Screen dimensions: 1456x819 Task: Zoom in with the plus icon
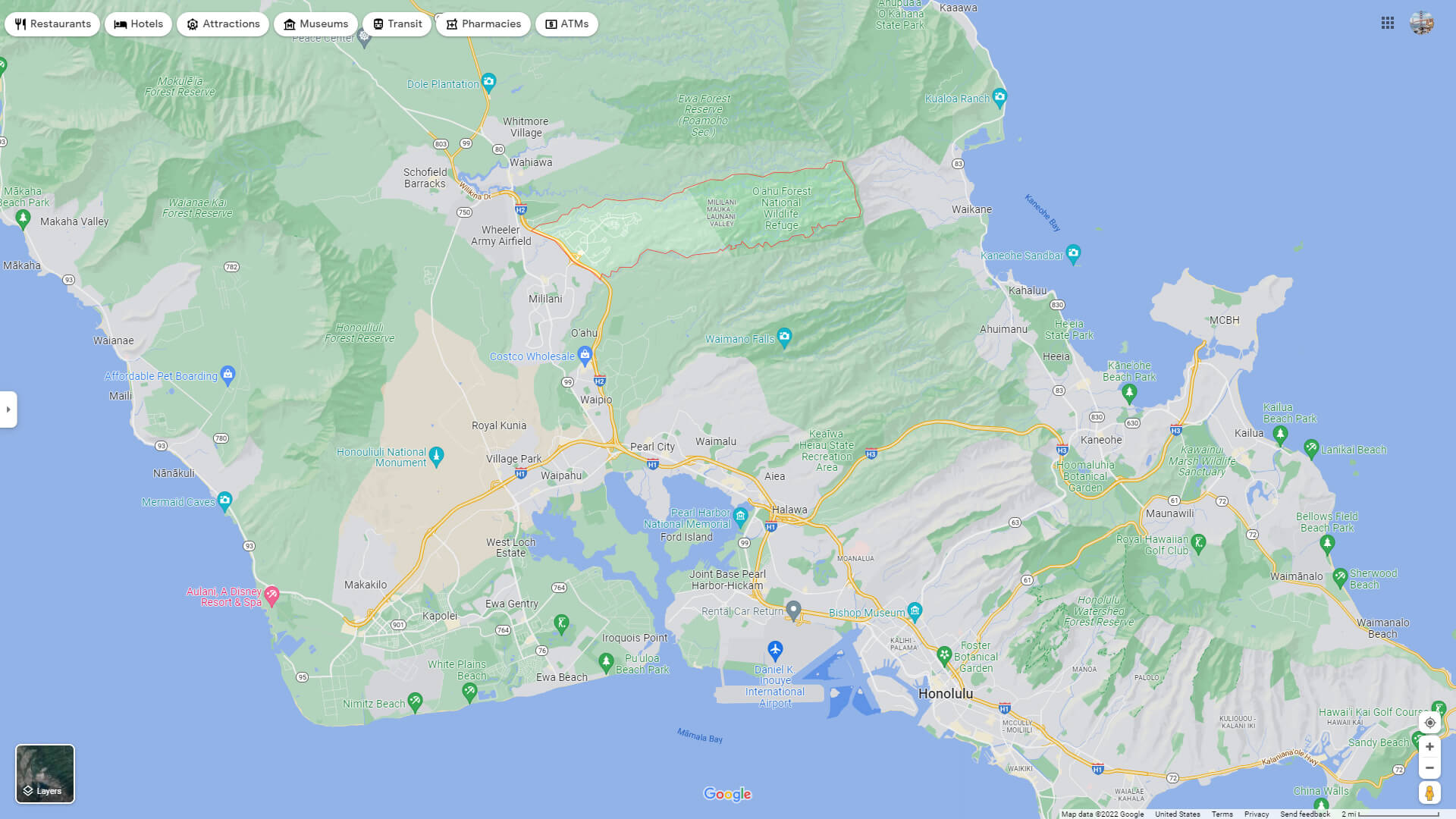1429,746
